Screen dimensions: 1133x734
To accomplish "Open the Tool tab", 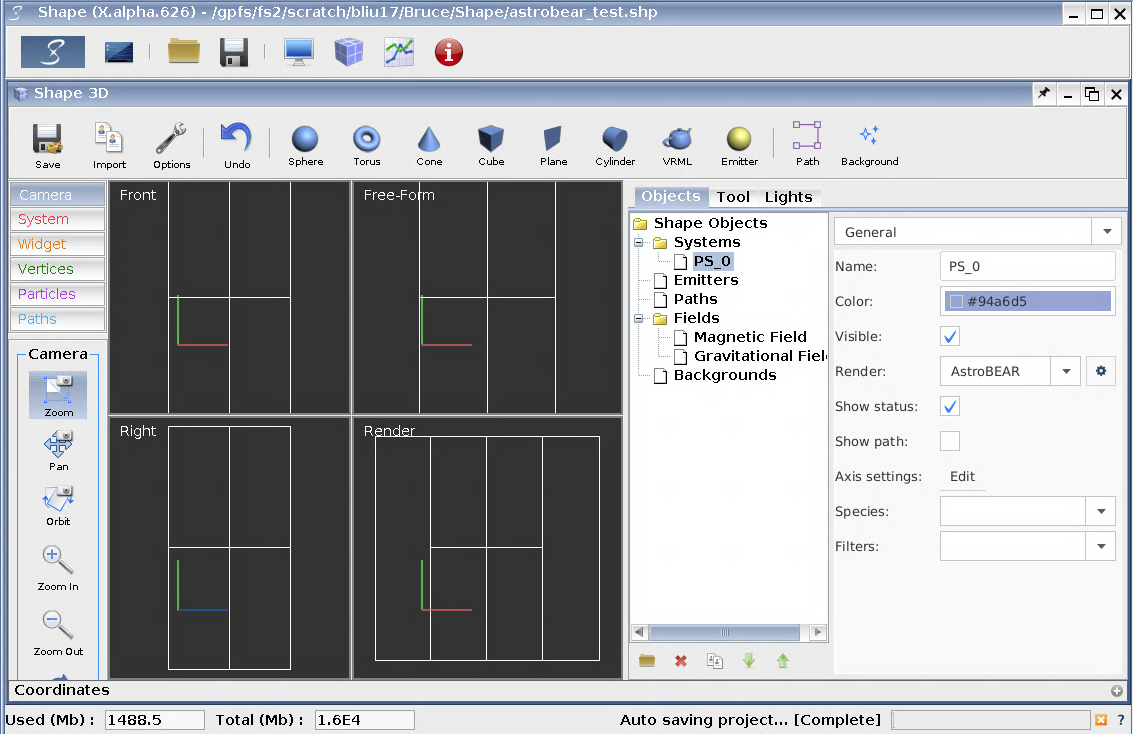I will [x=733, y=197].
